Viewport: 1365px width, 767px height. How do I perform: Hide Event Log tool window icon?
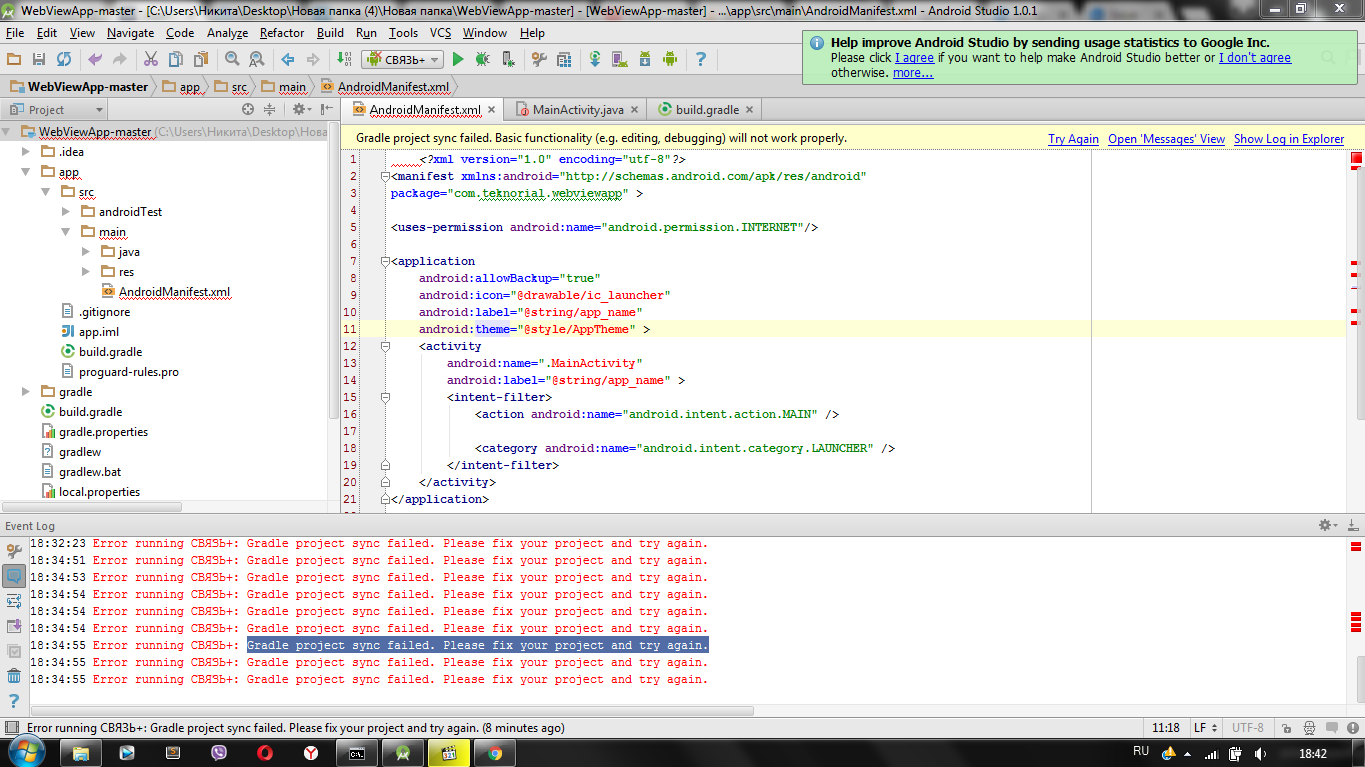[1354, 525]
